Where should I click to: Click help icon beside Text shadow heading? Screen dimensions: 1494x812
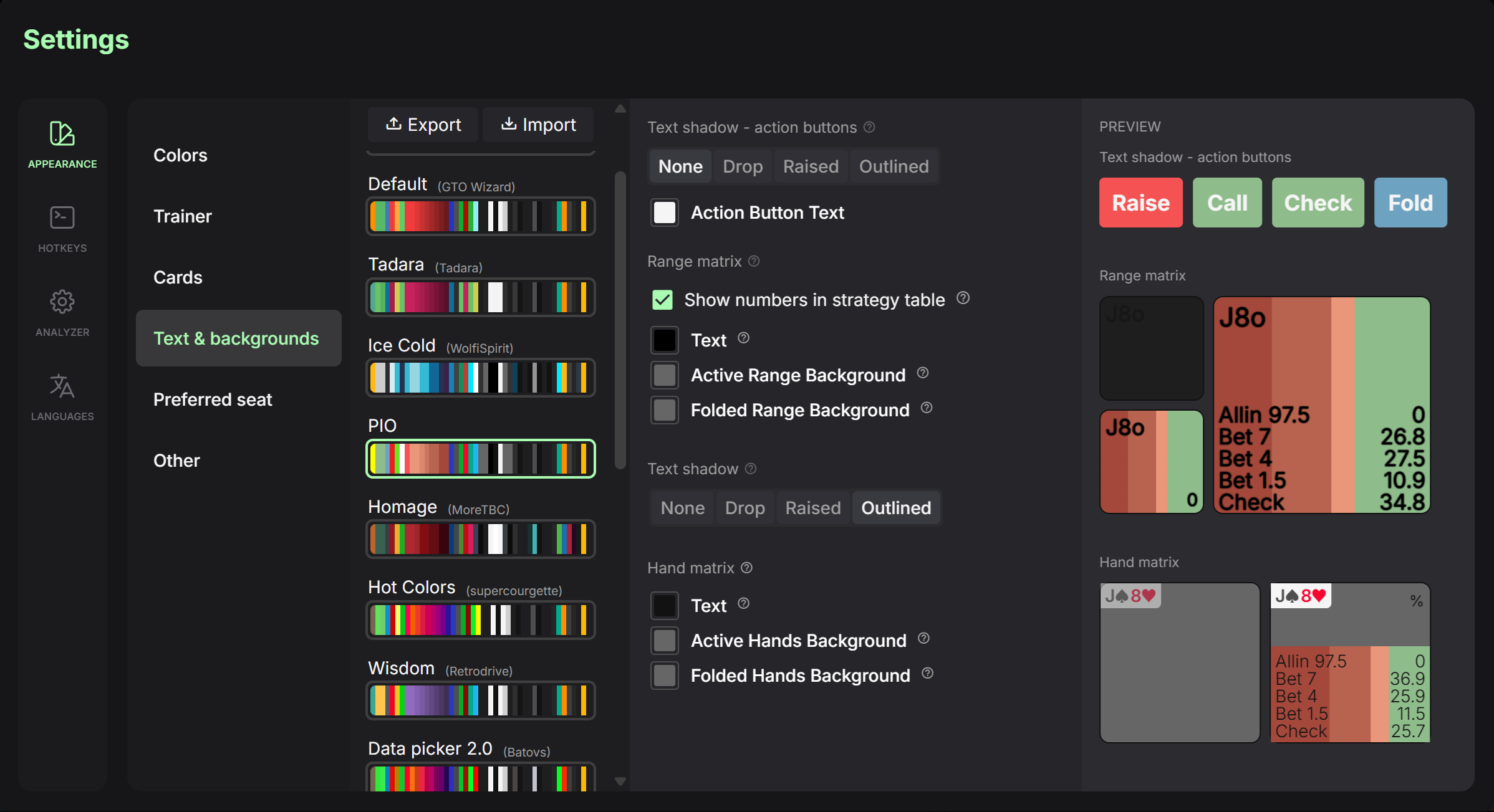tap(751, 469)
